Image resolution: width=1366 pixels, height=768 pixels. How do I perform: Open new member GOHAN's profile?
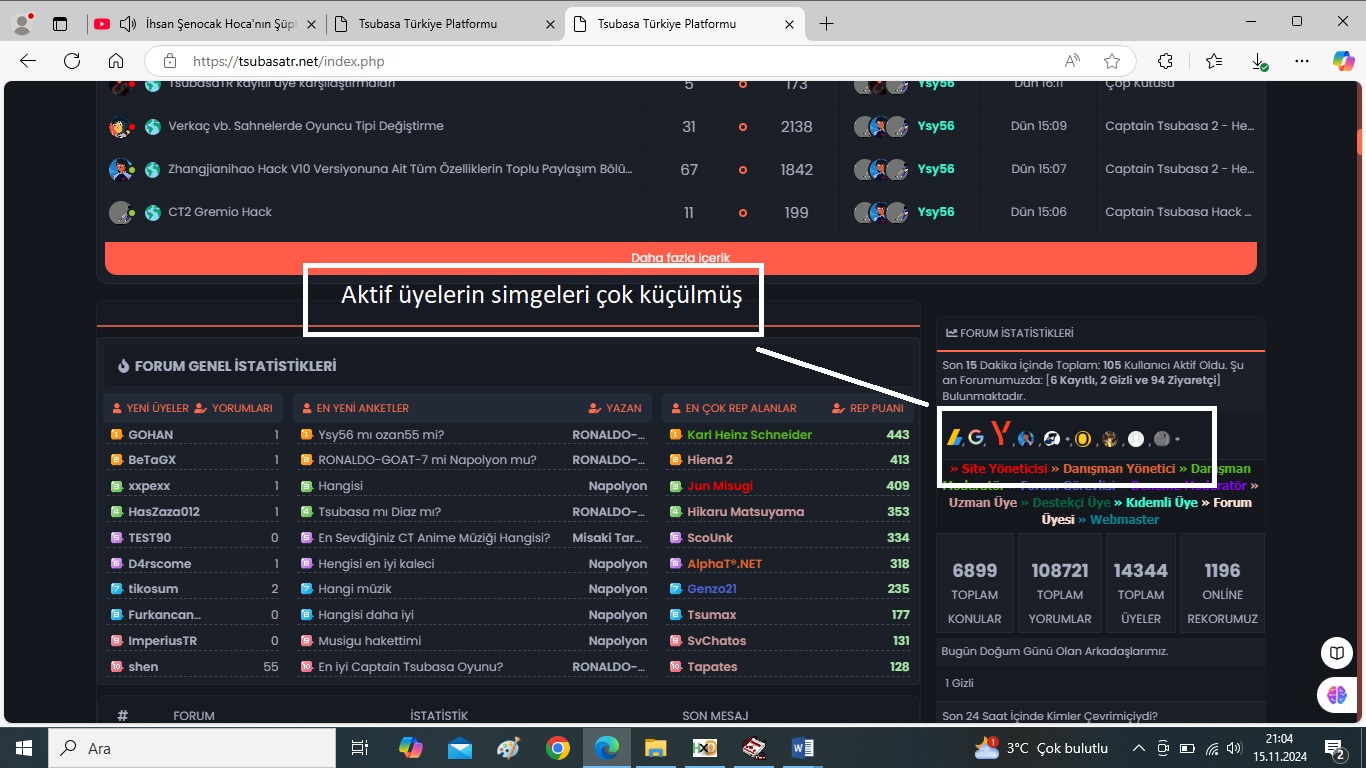click(151, 435)
